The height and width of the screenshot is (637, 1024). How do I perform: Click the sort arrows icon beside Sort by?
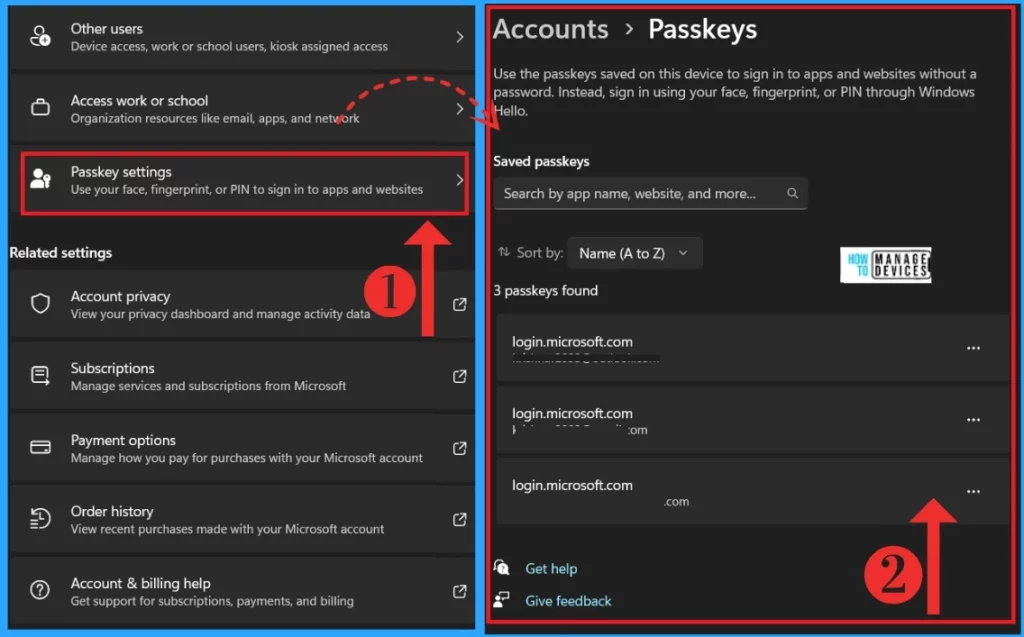click(504, 252)
